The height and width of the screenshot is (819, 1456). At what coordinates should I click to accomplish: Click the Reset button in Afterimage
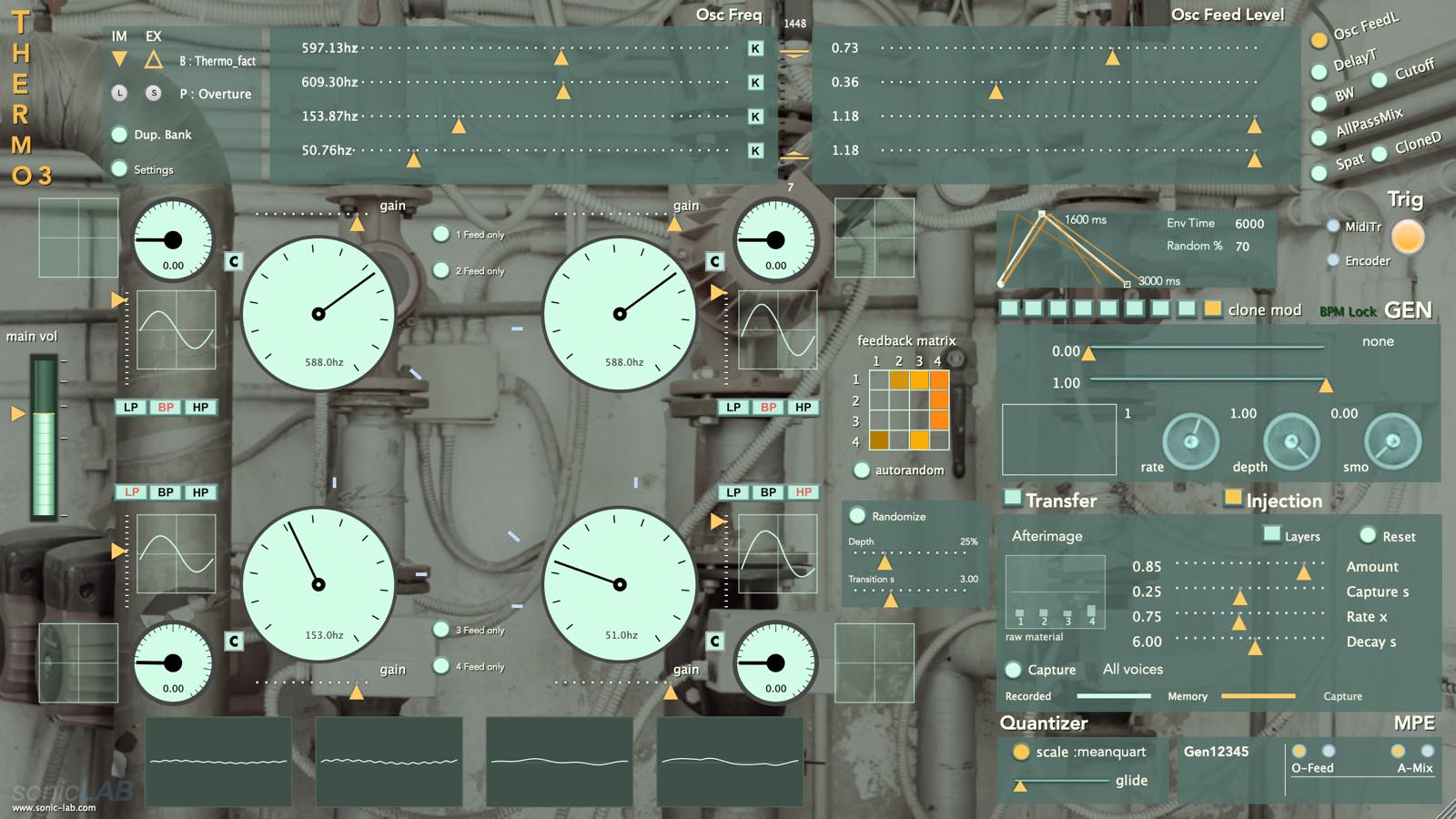(1368, 535)
